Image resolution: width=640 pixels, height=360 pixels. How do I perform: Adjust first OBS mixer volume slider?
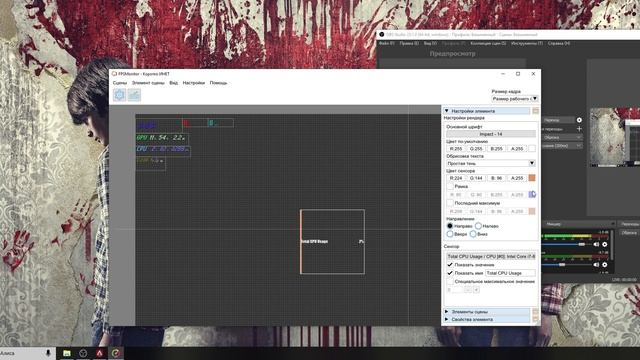click(x=581, y=244)
